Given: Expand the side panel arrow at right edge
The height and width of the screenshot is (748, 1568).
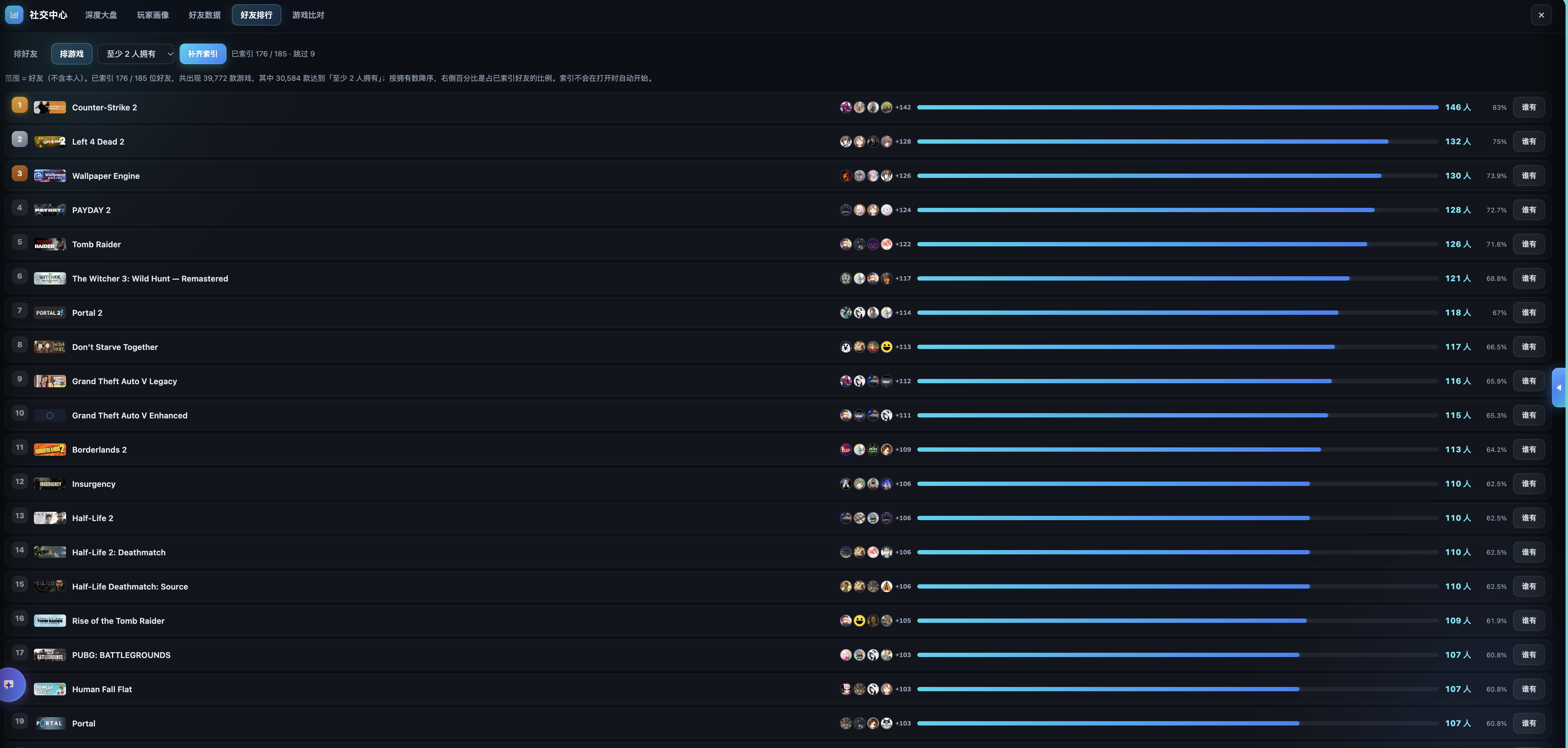Looking at the screenshot, I should pyautogui.click(x=1559, y=387).
